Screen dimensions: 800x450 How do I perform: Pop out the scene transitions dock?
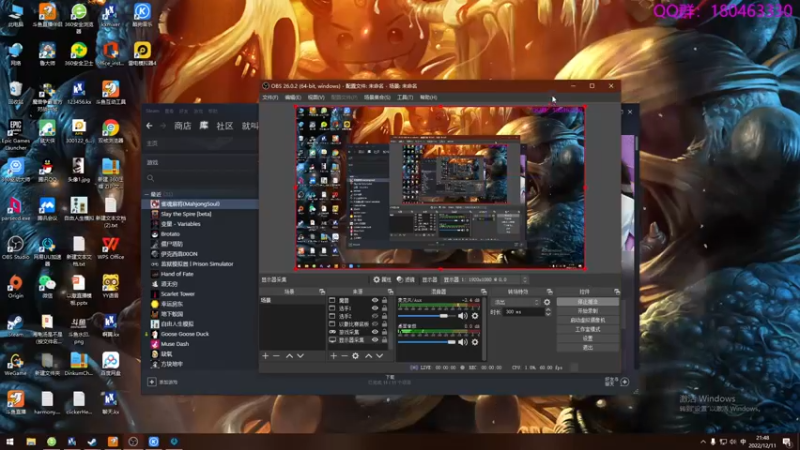(x=549, y=292)
